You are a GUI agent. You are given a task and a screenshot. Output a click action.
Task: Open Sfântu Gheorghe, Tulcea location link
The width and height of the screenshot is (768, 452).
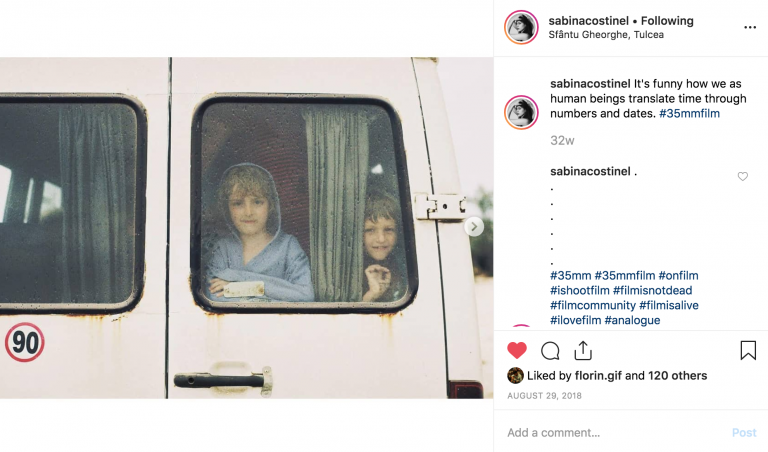(606, 35)
